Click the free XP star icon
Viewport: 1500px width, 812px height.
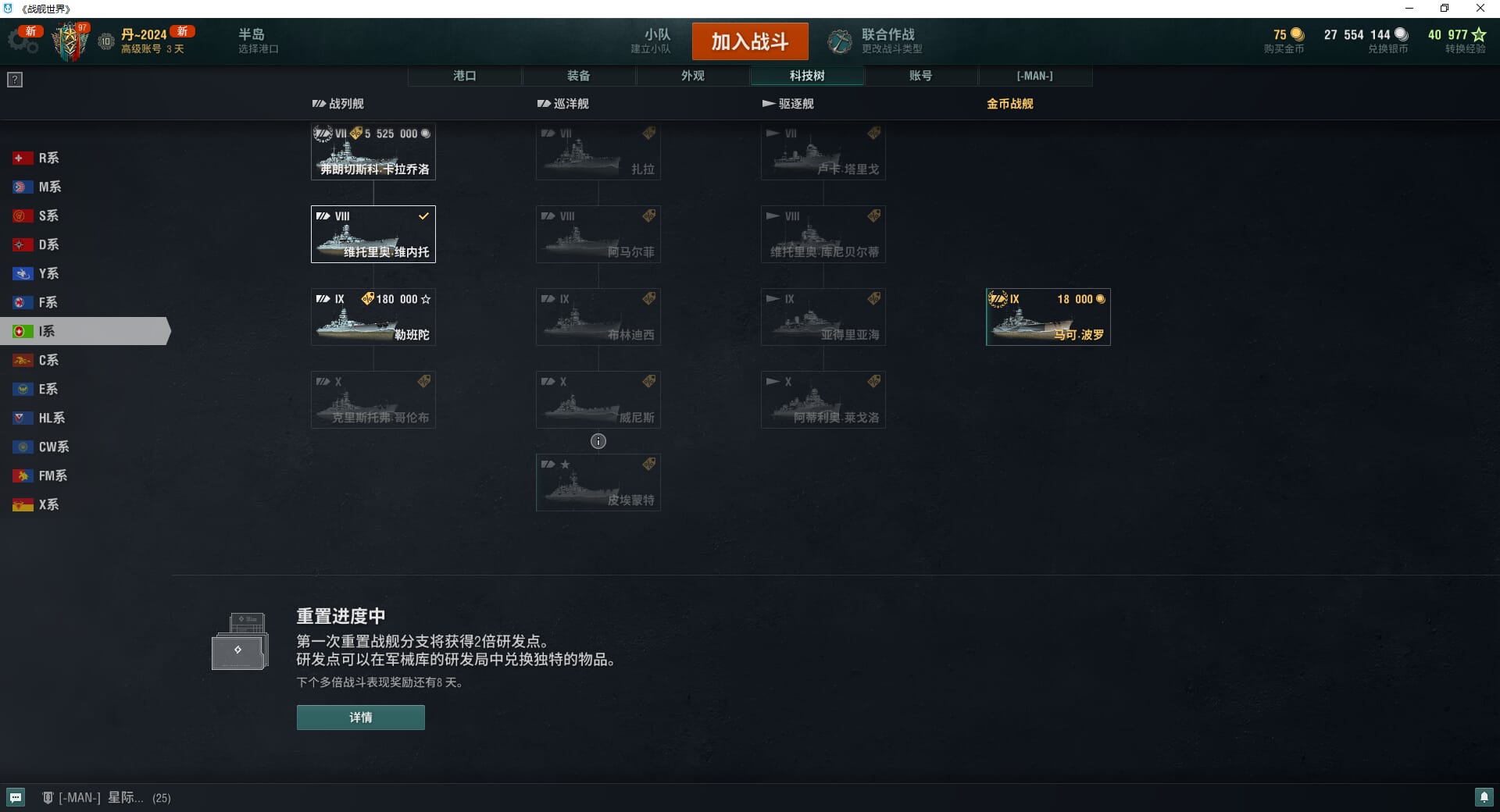tap(1478, 34)
